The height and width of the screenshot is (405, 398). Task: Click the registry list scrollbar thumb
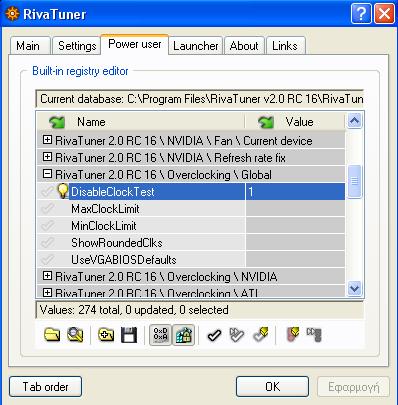pos(354,181)
